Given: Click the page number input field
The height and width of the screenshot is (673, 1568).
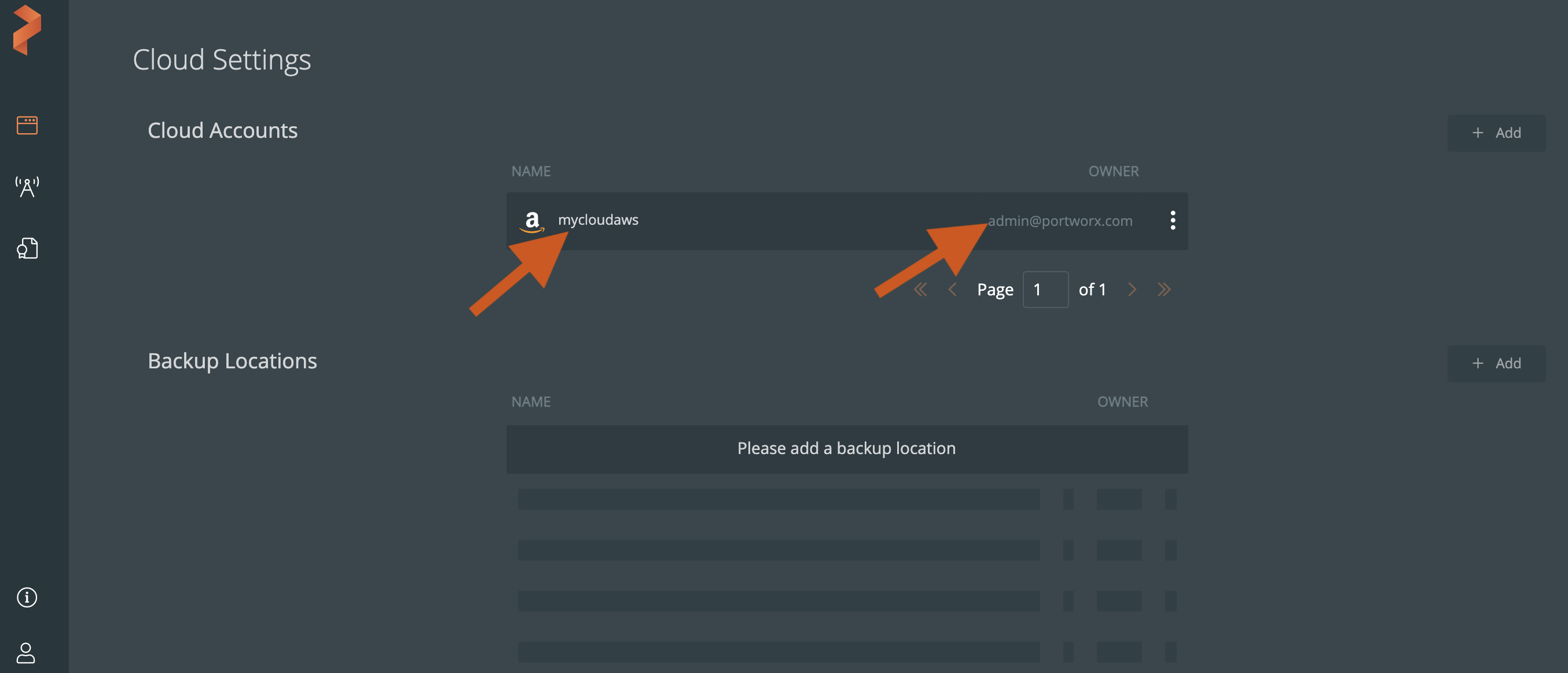Looking at the screenshot, I should pyautogui.click(x=1045, y=290).
